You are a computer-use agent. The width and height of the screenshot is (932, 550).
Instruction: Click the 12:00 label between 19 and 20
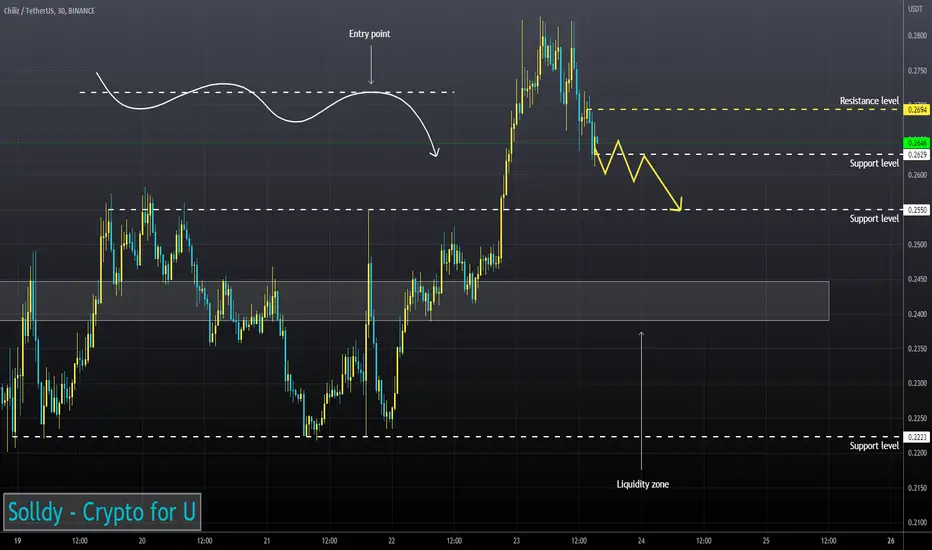(x=80, y=540)
